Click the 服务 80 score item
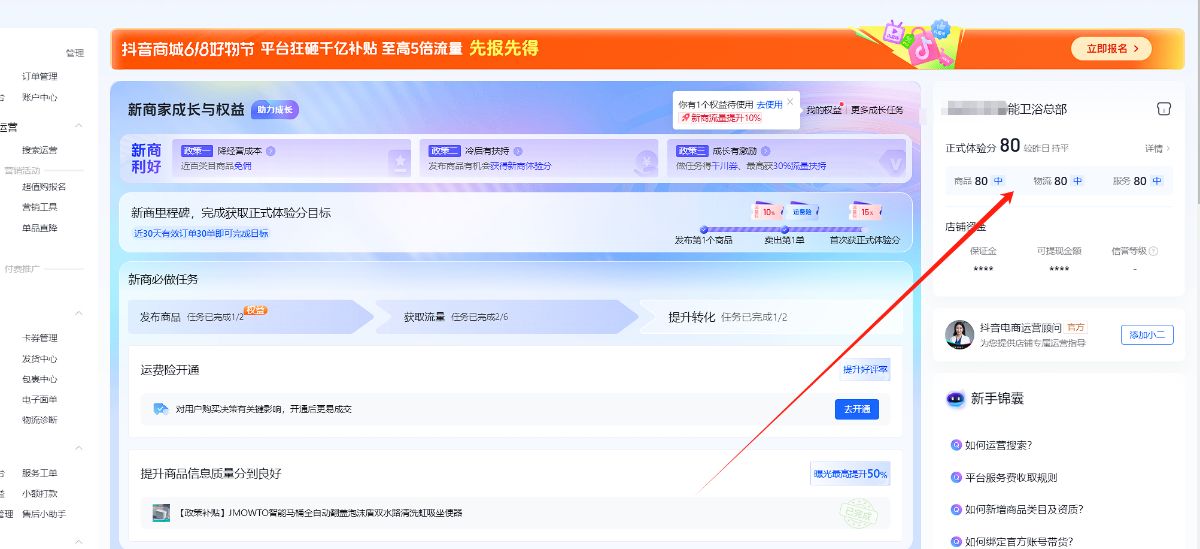 (1138, 181)
